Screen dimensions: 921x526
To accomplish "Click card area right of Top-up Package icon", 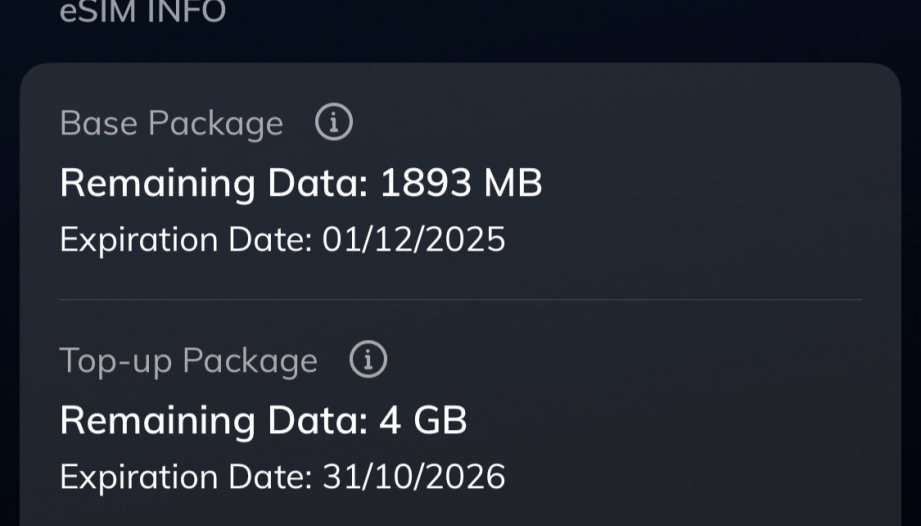I will (620, 360).
